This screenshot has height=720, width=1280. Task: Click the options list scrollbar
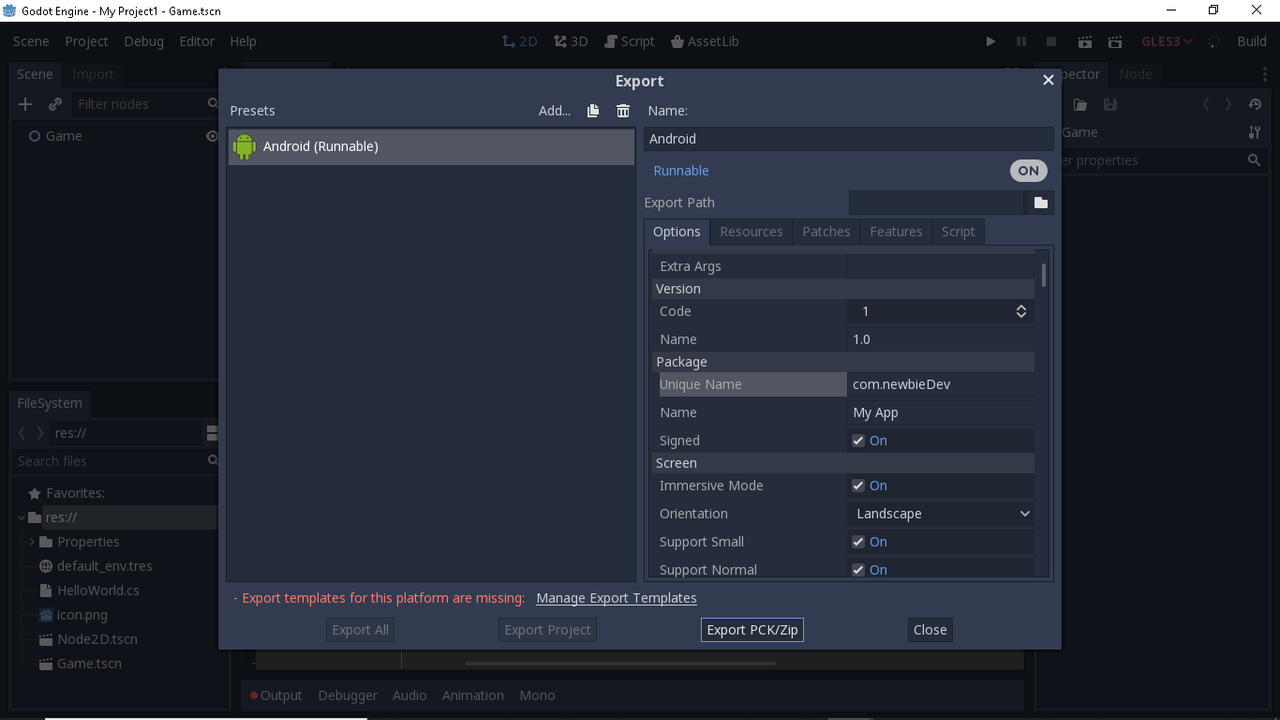point(1044,275)
